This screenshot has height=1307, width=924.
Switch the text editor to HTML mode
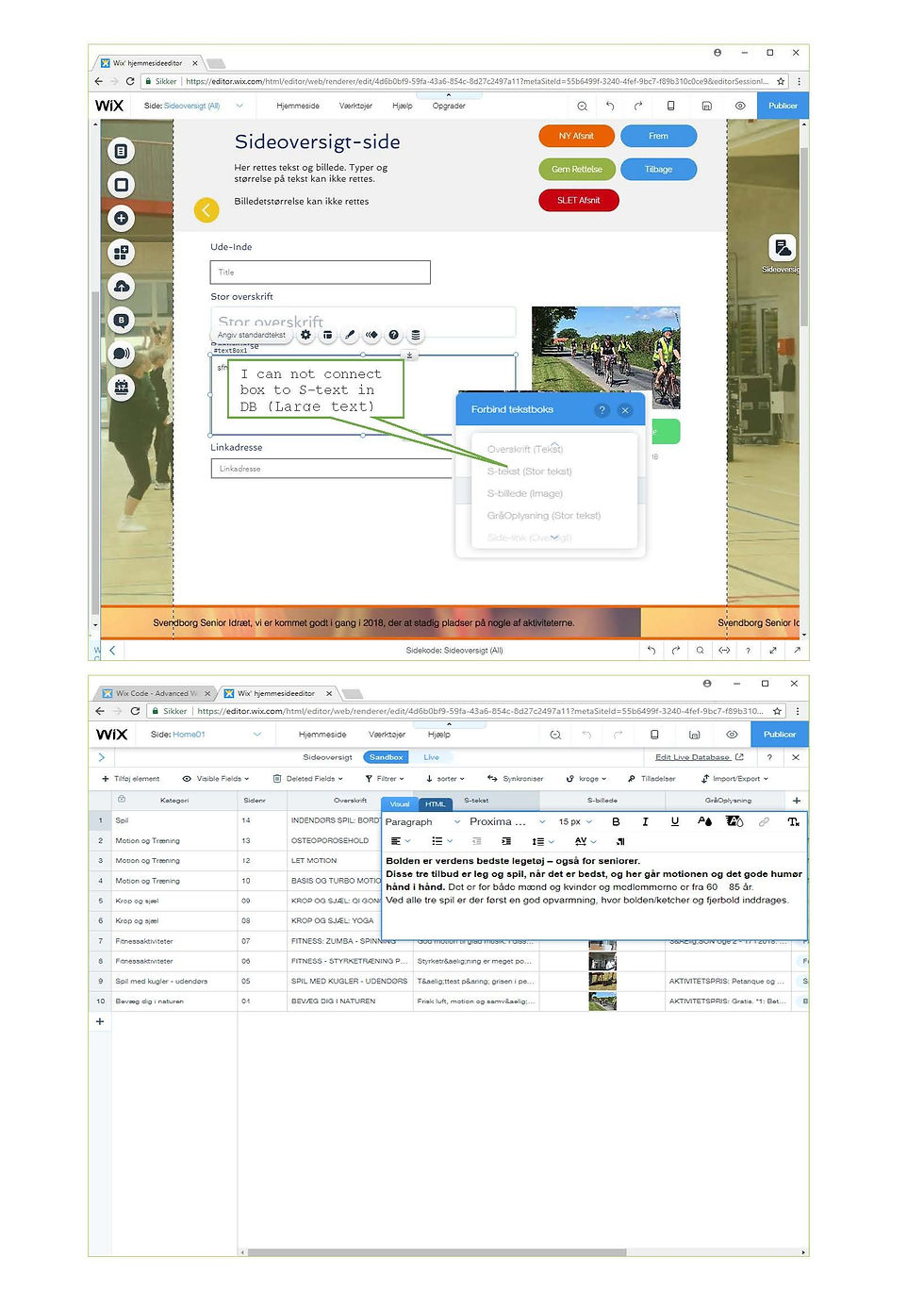click(435, 803)
